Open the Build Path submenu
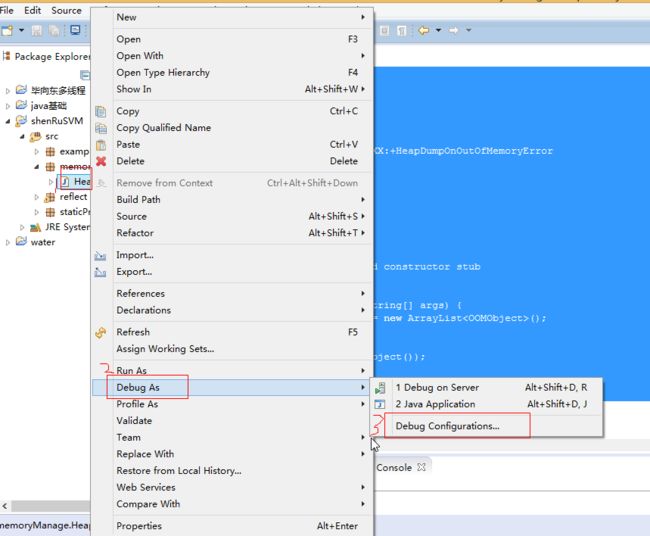 coord(233,200)
